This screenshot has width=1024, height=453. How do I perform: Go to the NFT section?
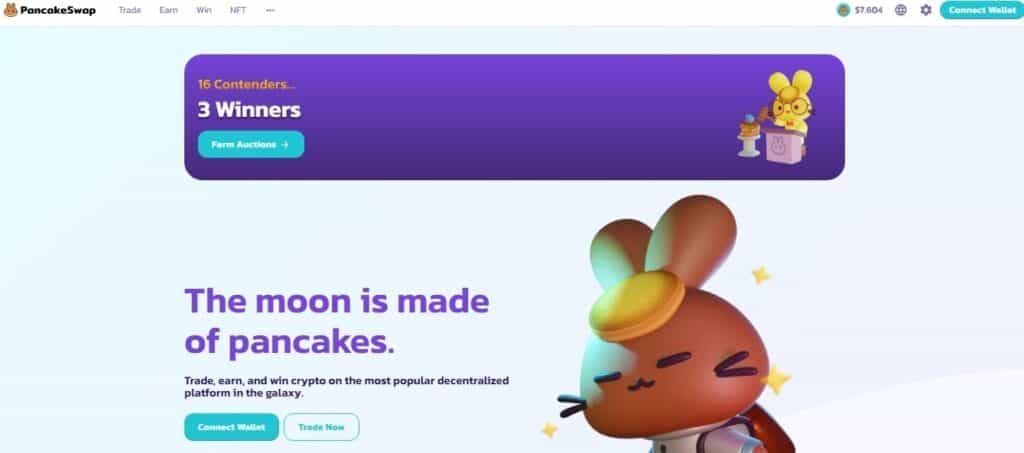click(x=238, y=10)
